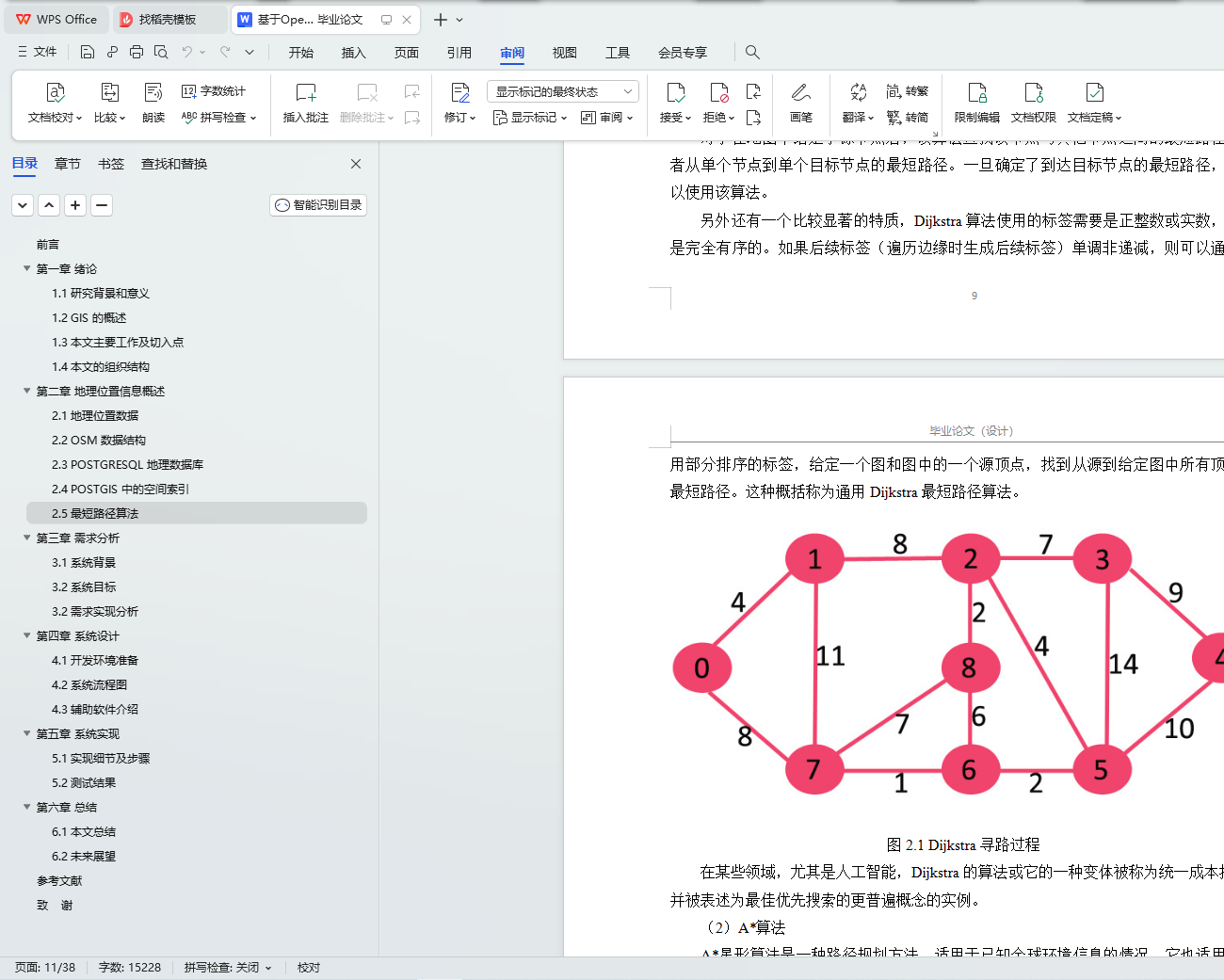Click 限制编辑 restrict editing icon
The height and width of the screenshot is (980, 1224).
(x=977, y=92)
